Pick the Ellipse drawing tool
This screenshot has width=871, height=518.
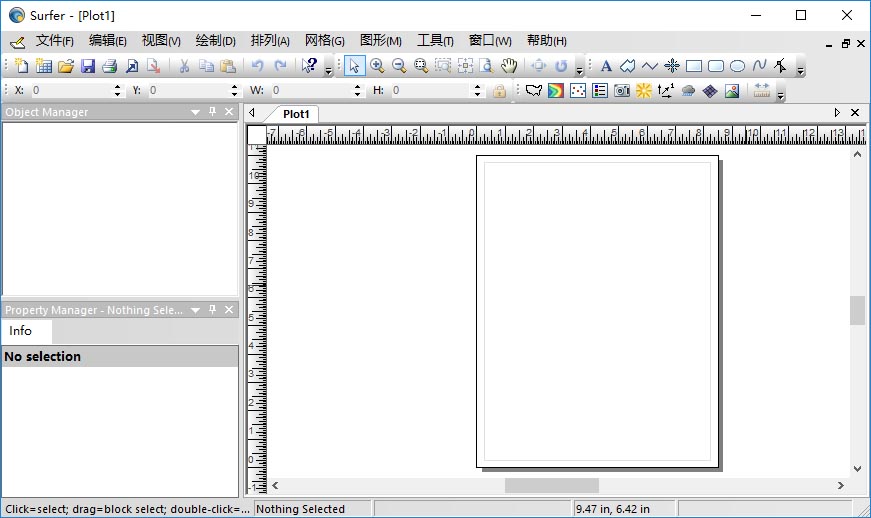737,66
